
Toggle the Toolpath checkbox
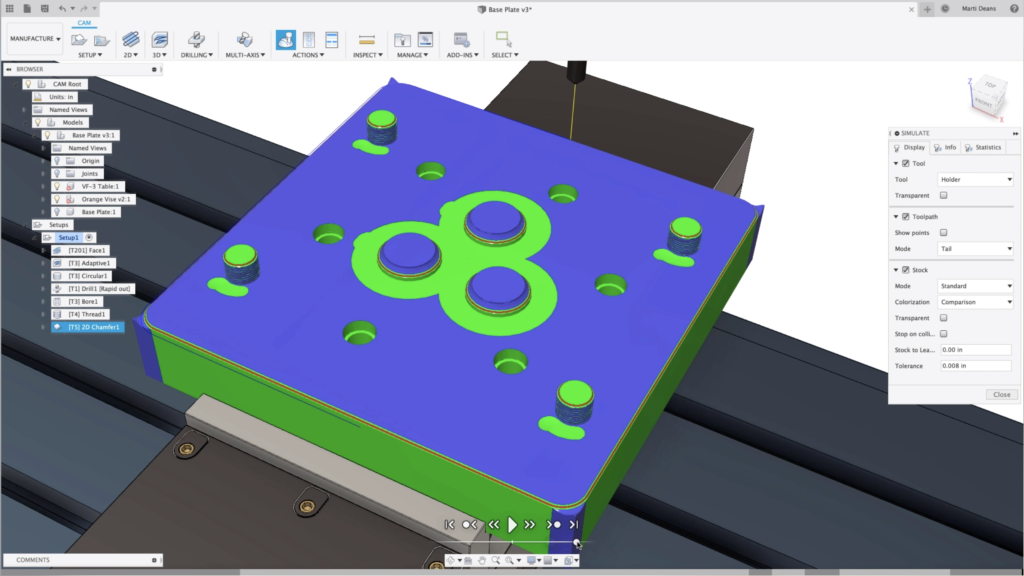[x=906, y=216]
